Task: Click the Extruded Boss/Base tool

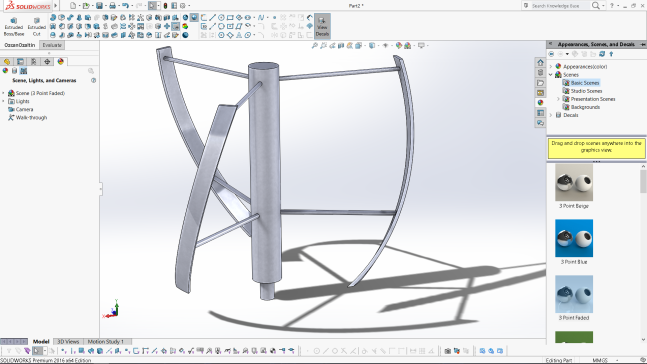Action: 14,26
